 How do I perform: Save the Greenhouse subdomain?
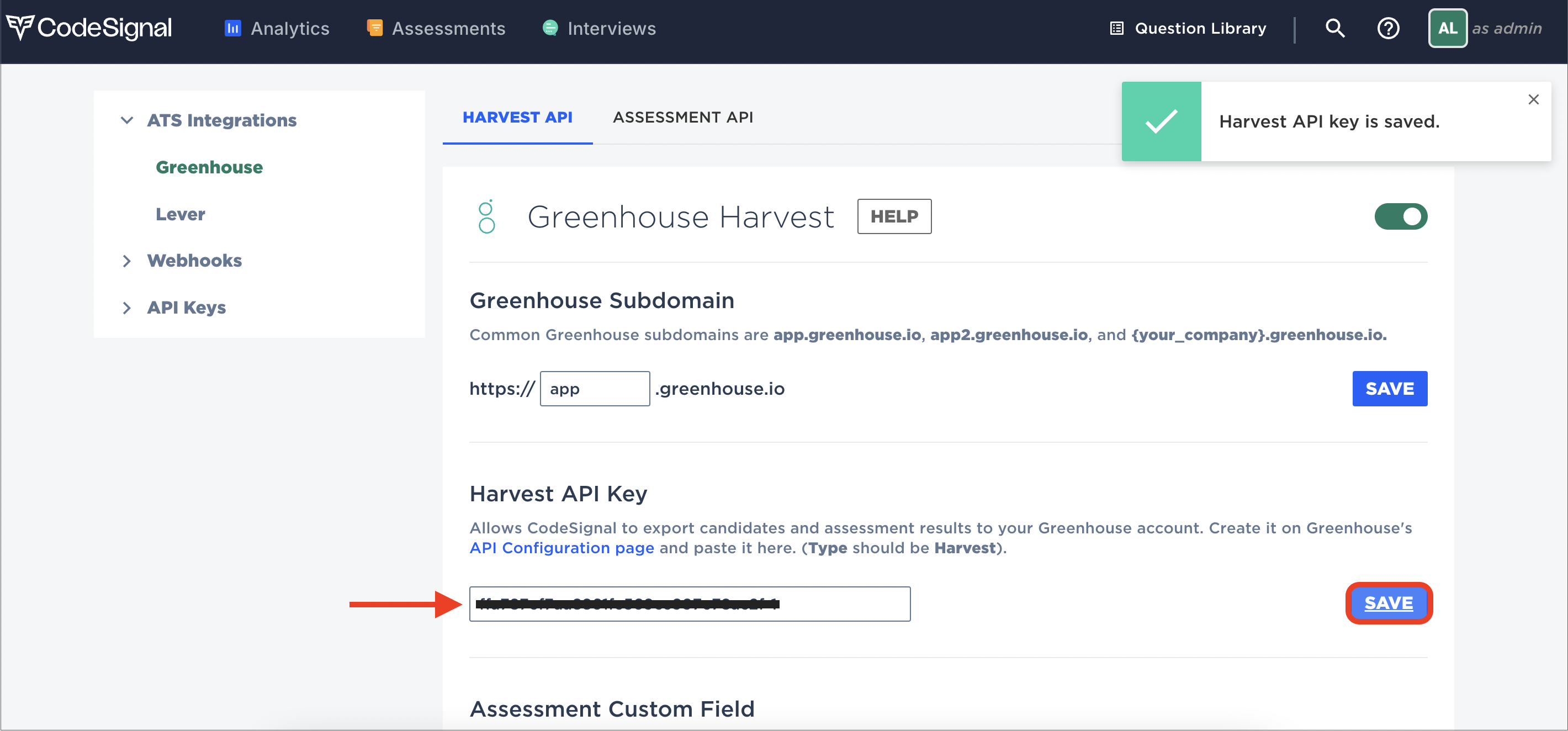(x=1390, y=388)
